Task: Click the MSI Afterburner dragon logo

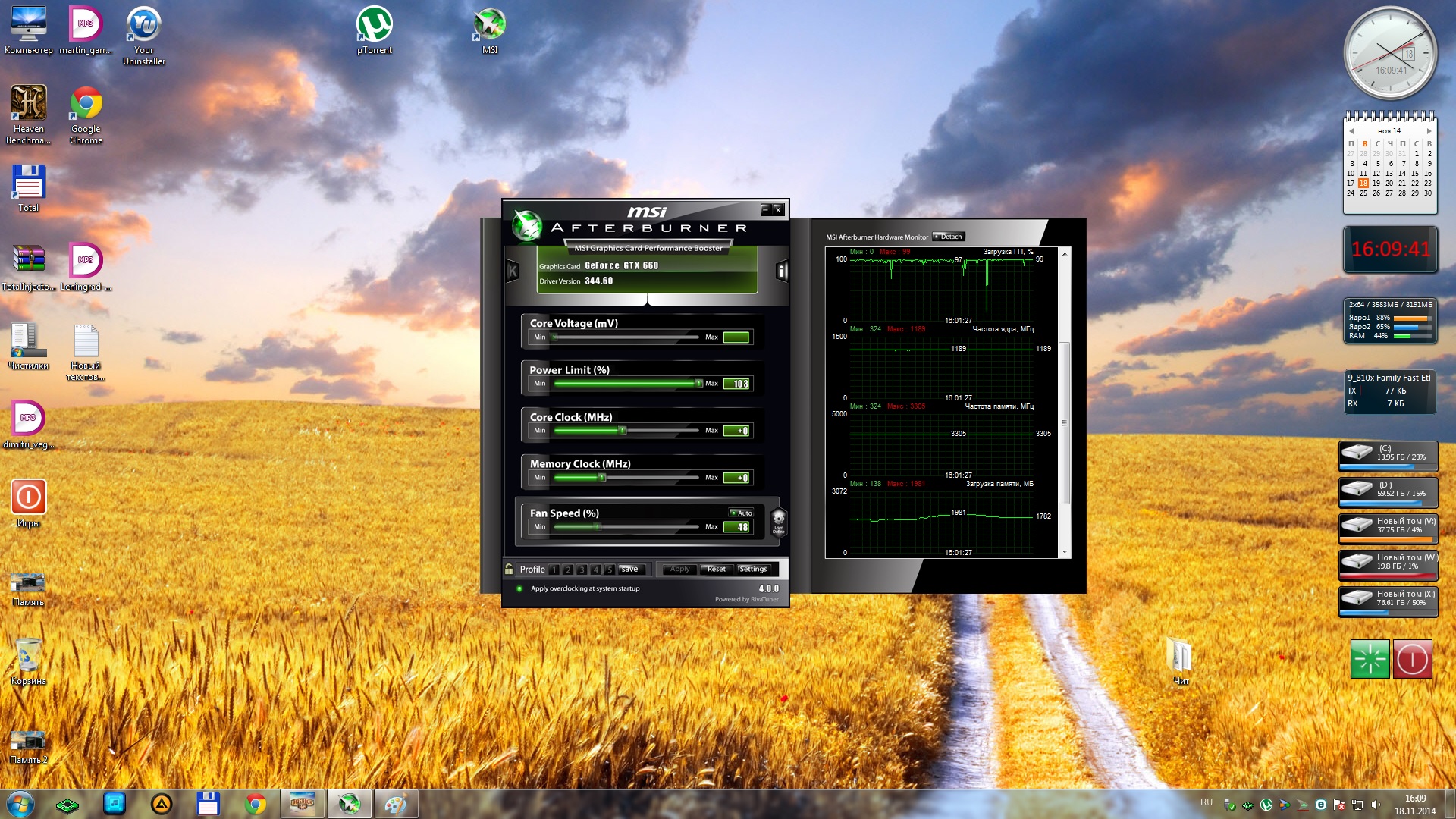Action: click(x=526, y=225)
